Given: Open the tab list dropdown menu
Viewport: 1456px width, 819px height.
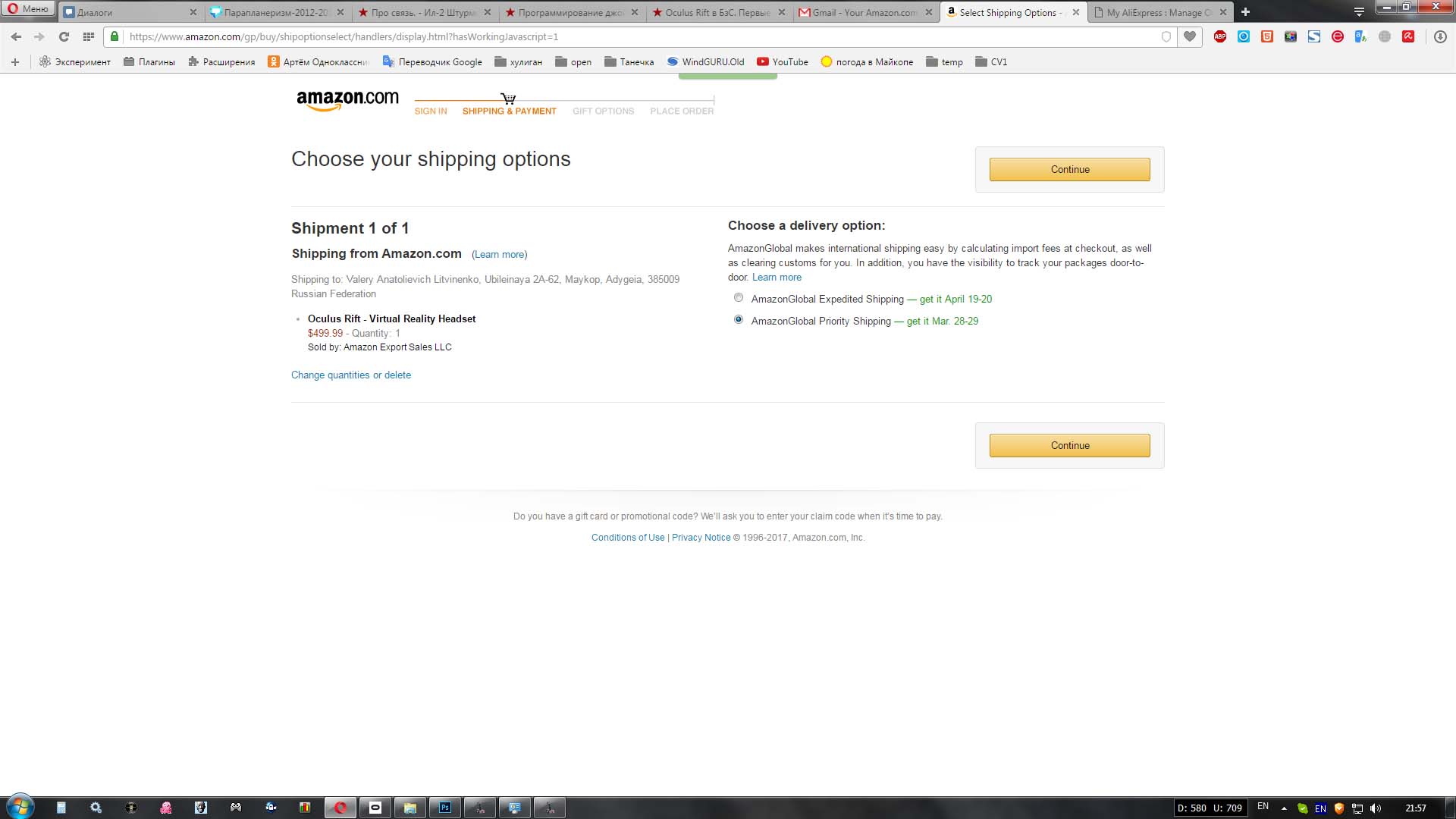Looking at the screenshot, I should [1359, 12].
